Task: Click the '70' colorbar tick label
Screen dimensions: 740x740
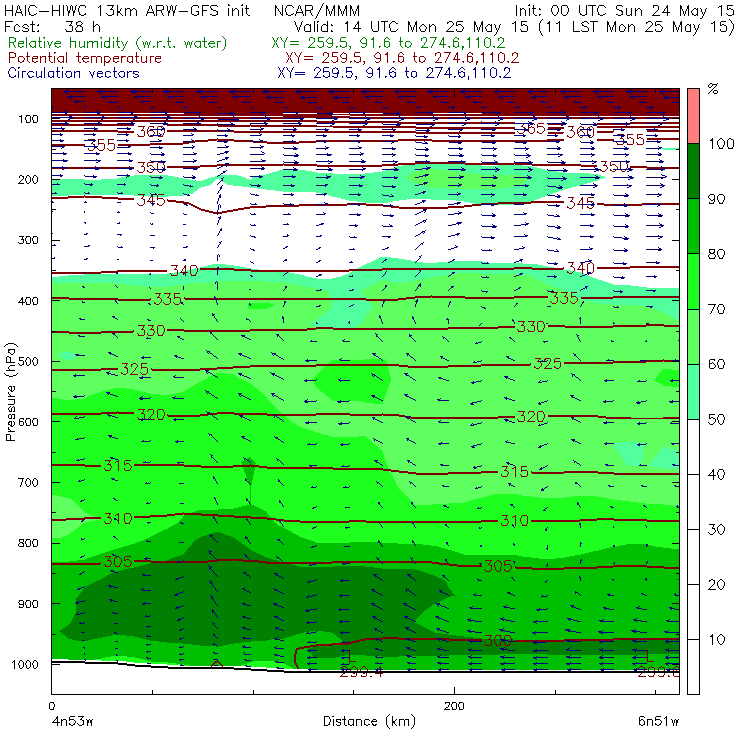Action: pos(716,309)
